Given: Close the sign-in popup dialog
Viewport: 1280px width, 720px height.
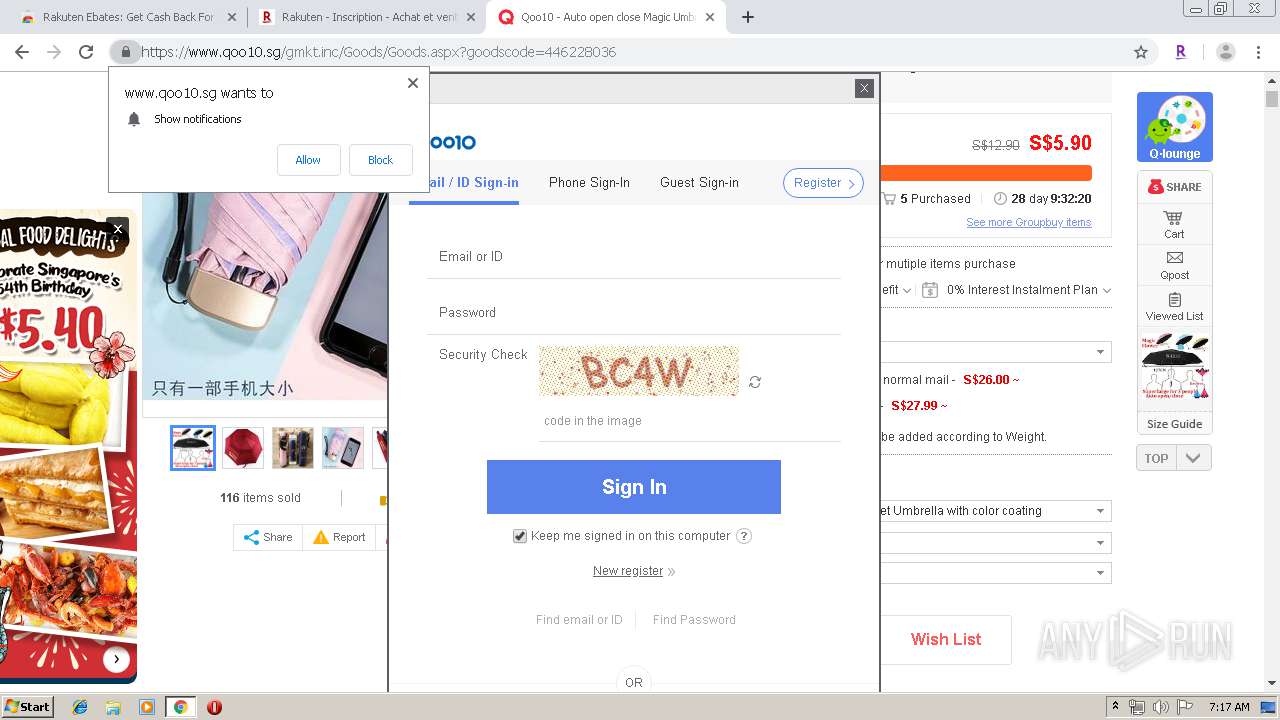Looking at the screenshot, I should click(865, 88).
